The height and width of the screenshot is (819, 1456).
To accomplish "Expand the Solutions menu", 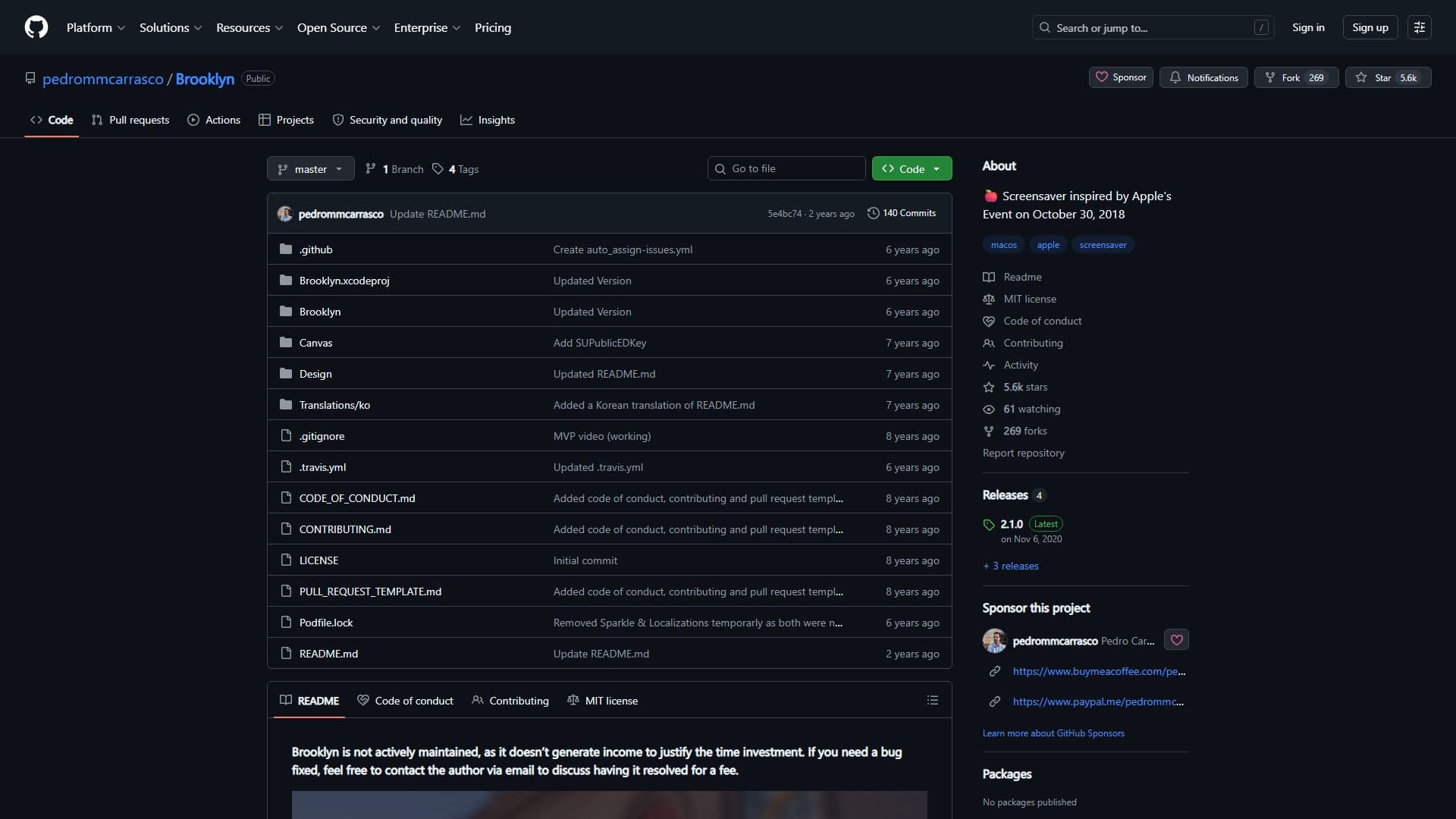I will (171, 27).
